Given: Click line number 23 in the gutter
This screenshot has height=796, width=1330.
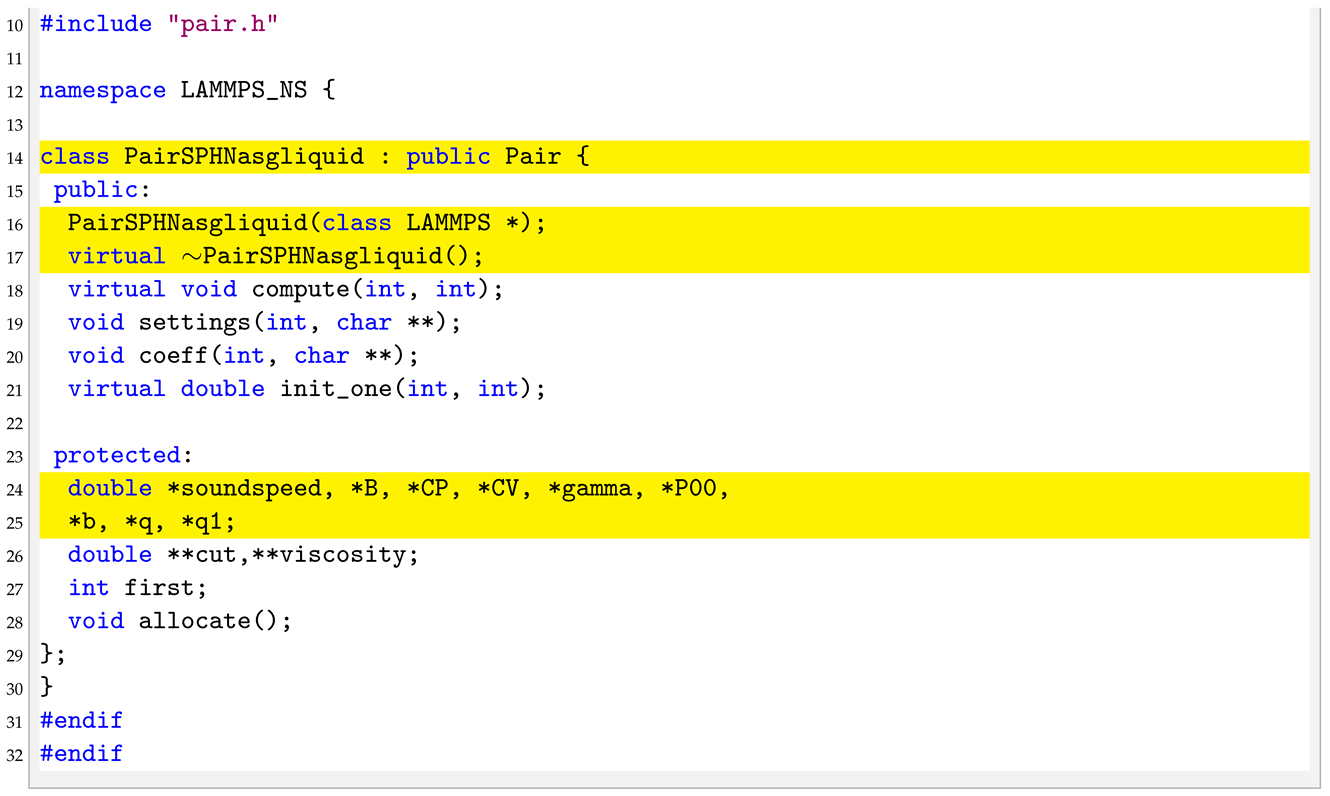Looking at the screenshot, I should [14, 455].
